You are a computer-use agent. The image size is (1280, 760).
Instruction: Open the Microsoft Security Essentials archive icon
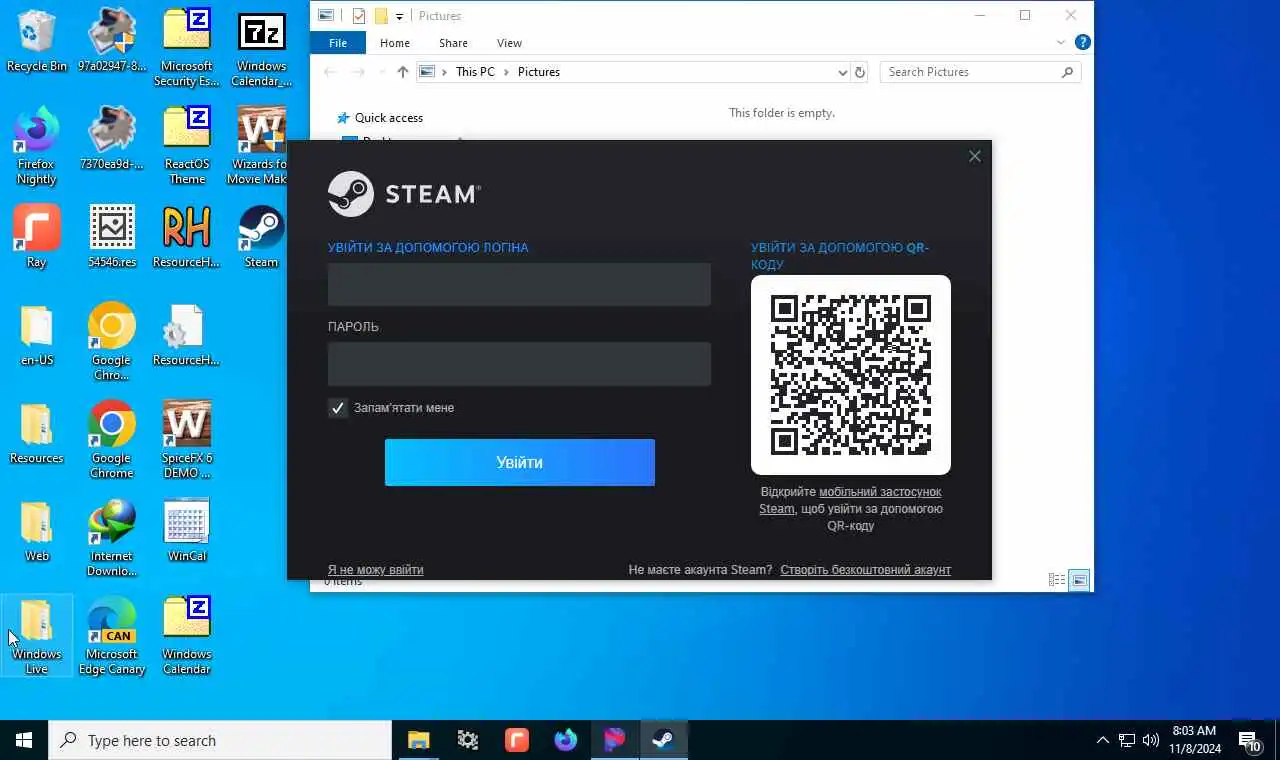click(186, 48)
